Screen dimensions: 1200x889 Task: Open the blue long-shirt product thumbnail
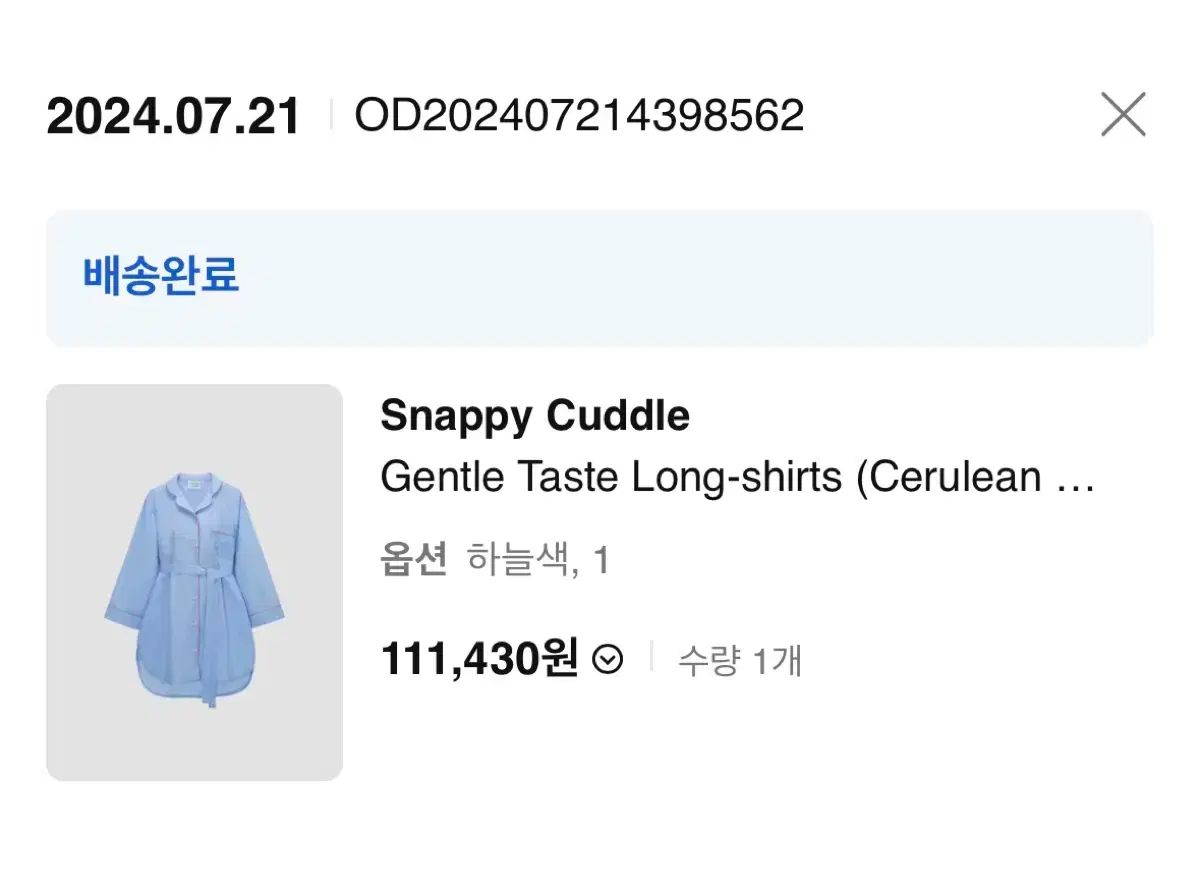click(x=194, y=581)
